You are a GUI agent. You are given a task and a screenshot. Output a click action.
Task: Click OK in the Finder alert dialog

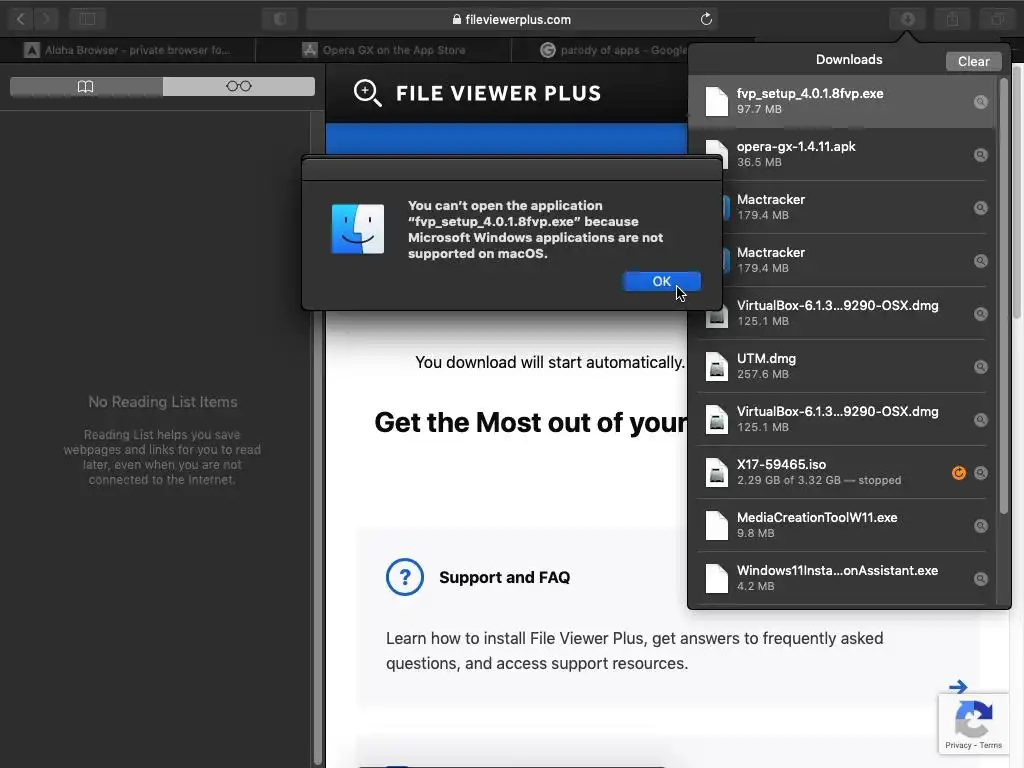pos(662,281)
